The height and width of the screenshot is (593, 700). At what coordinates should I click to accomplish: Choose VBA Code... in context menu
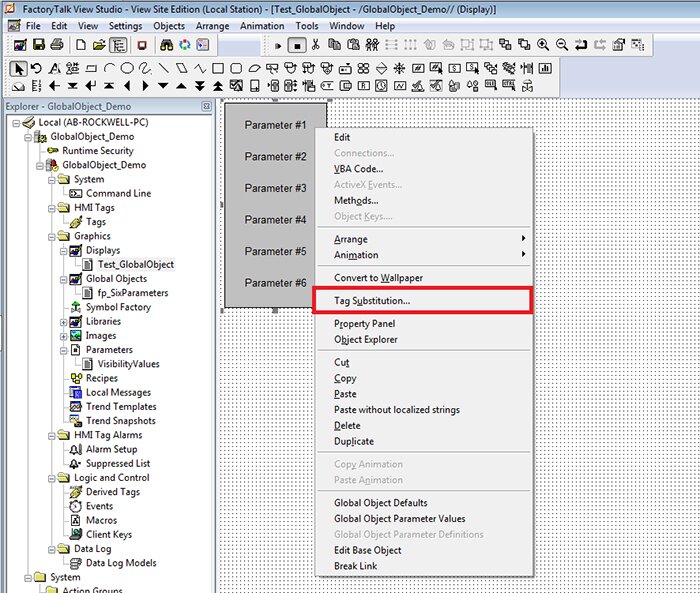click(423, 169)
